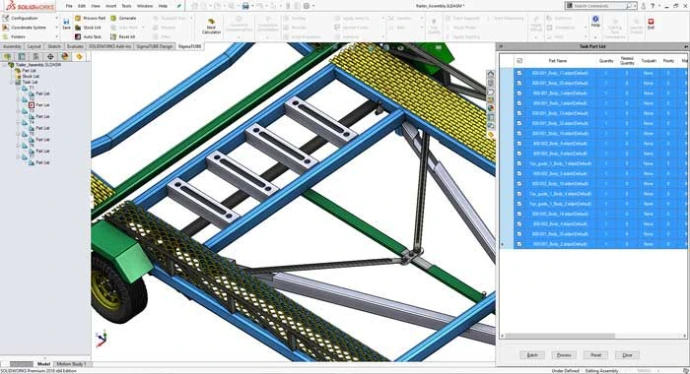Click the Nested Quantity column header
The image size is (690, 374).
pos(627,61)
